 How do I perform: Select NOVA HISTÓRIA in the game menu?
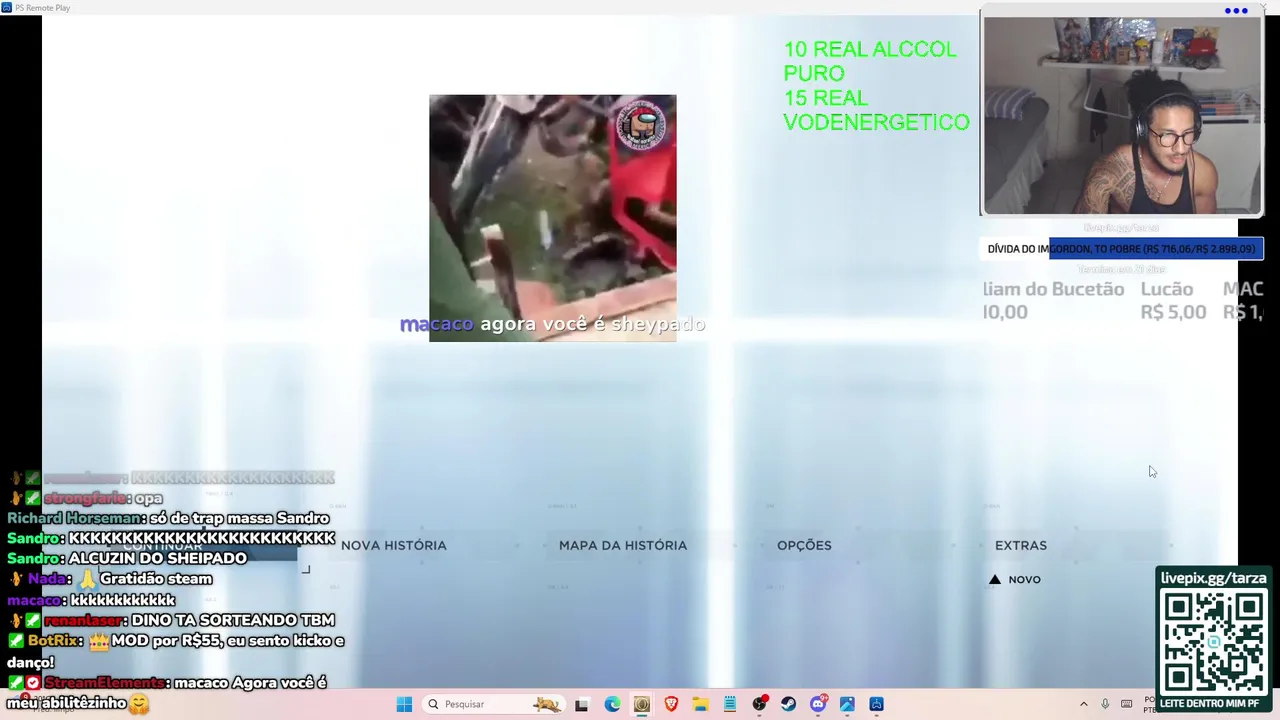[x=393, y=545]
